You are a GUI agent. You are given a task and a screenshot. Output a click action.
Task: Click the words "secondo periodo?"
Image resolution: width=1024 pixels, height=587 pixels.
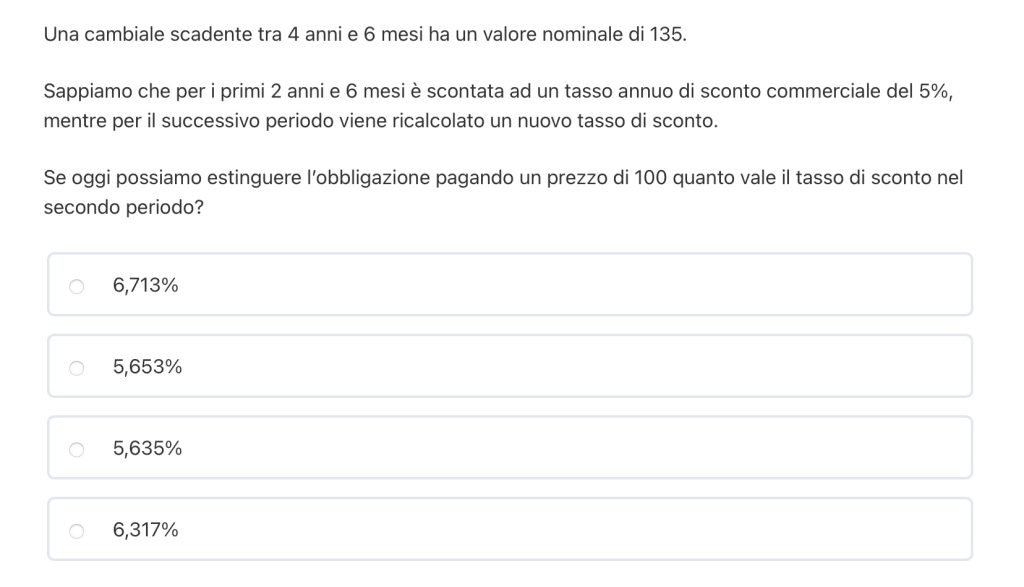(117, 208)
